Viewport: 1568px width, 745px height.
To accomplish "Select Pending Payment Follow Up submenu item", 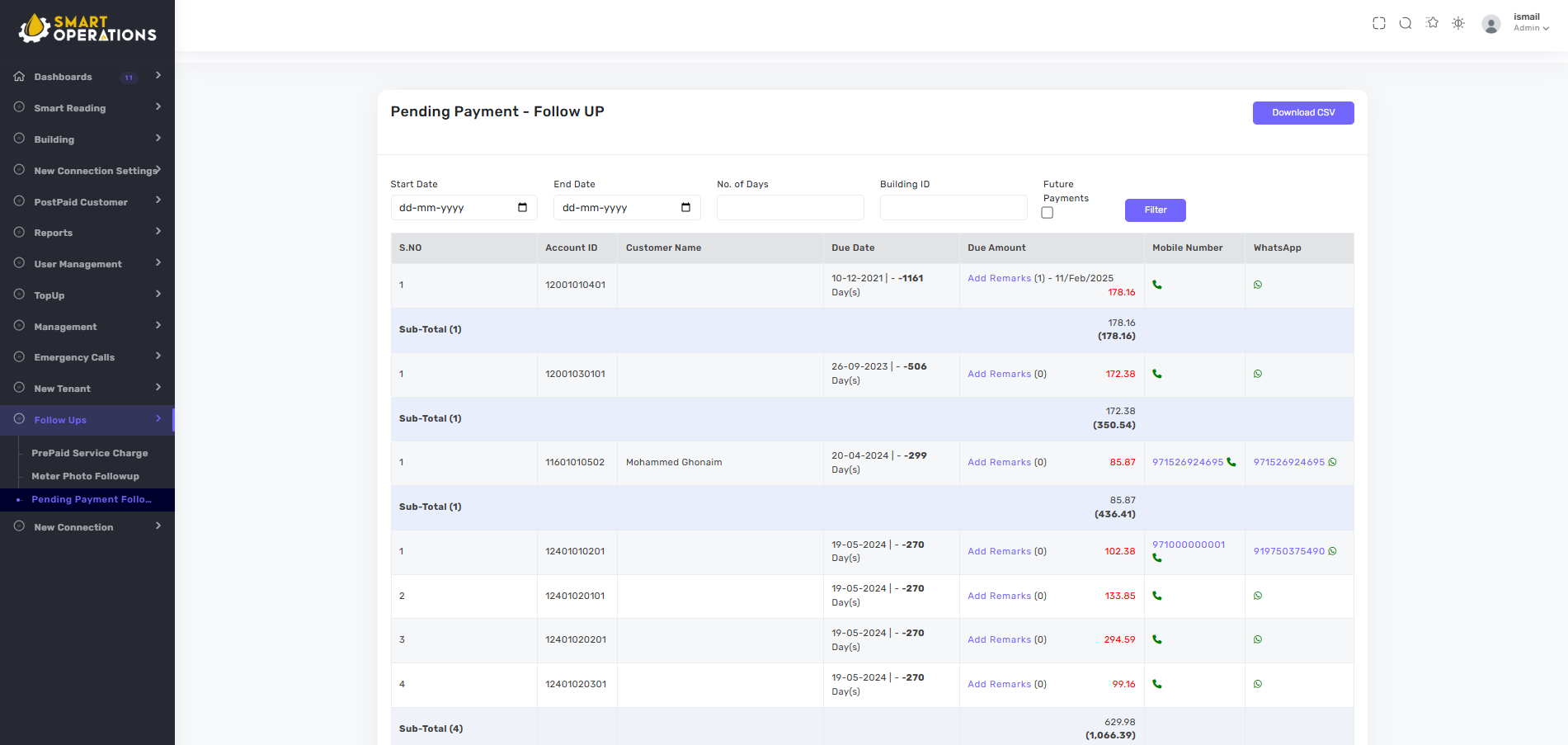I will pyautogui.click(x=92, y=499).
